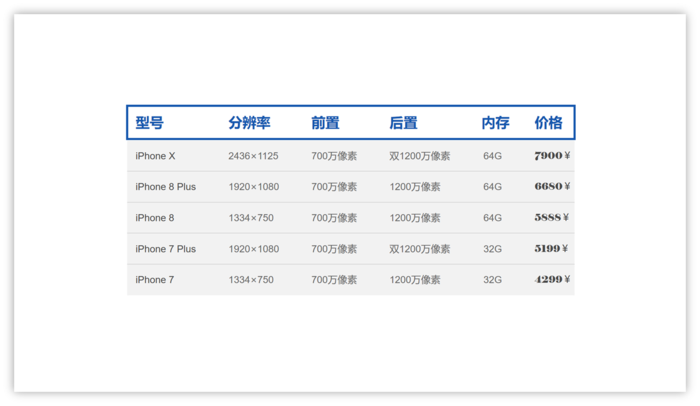Image resolution: width=700 pixels, height=406 pixels.
Task: Select the 价格 header cell
Action: [548, 123]
